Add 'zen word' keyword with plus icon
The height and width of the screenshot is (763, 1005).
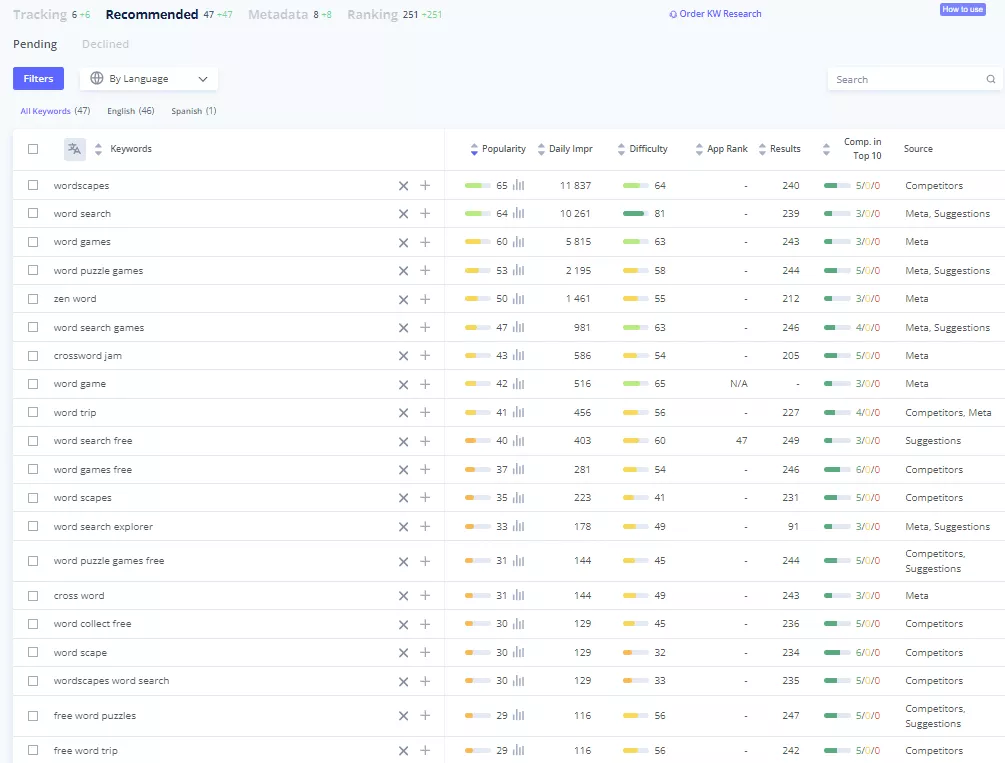click(x=425, y=299)
